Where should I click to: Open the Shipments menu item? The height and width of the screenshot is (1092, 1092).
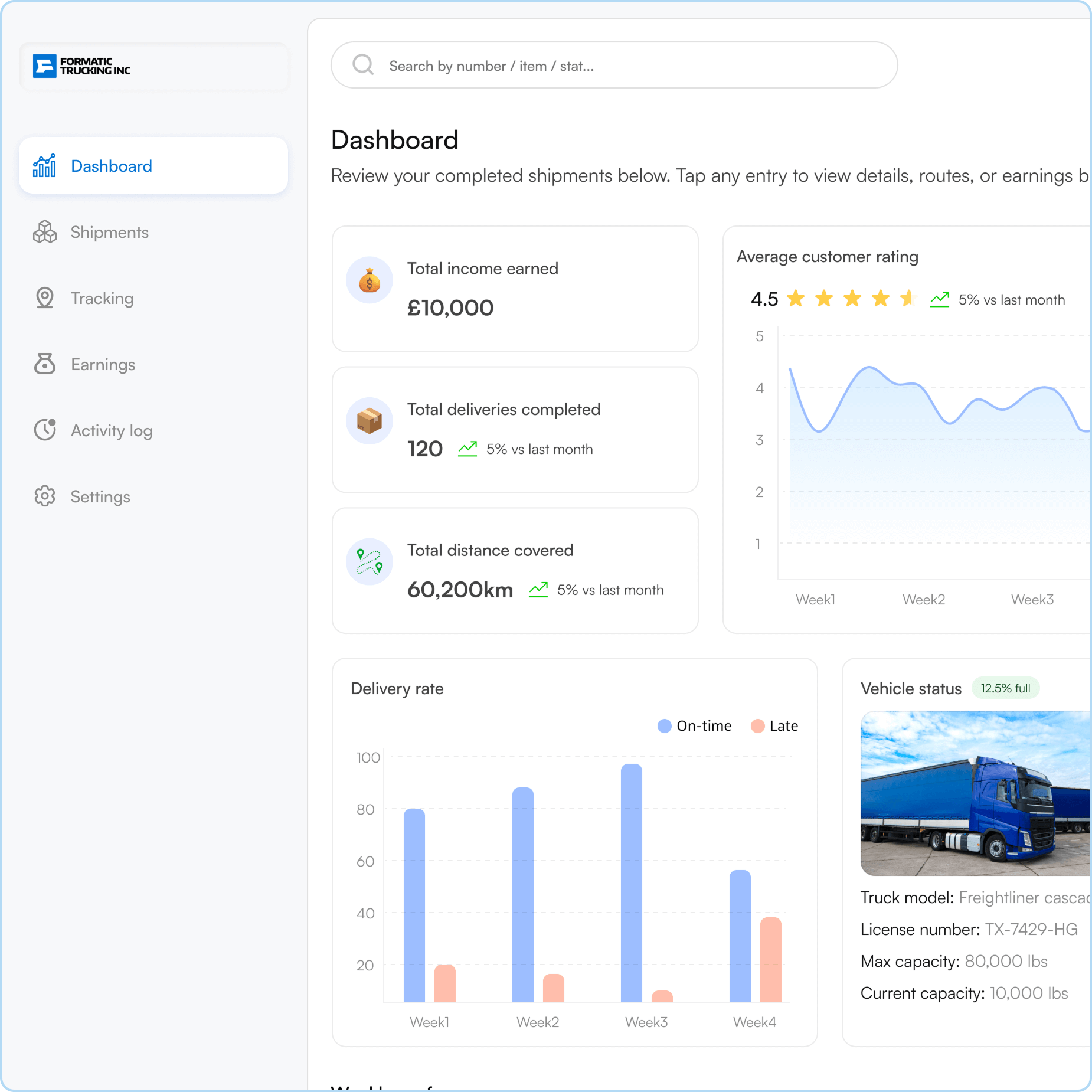tap(109, 232)
